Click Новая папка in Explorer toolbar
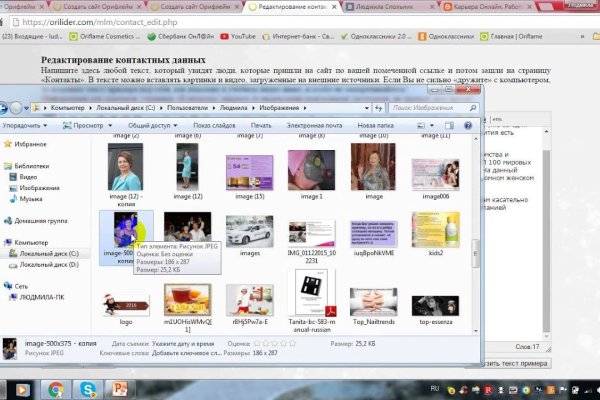Screen dimensions: 600x400 tap(374, 126)
